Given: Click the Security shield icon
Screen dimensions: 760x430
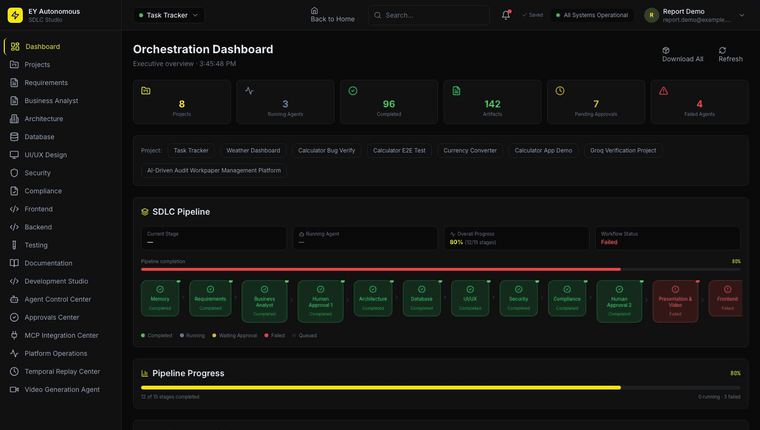Looking at the screenshot, I should click(x=15, y=173).
